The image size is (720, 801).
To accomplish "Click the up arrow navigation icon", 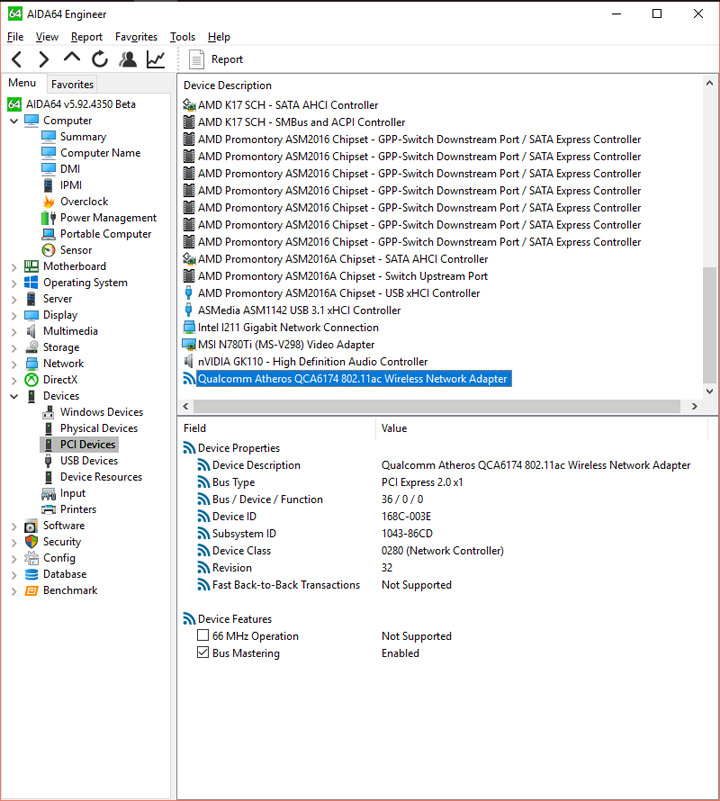I will 72,58.
